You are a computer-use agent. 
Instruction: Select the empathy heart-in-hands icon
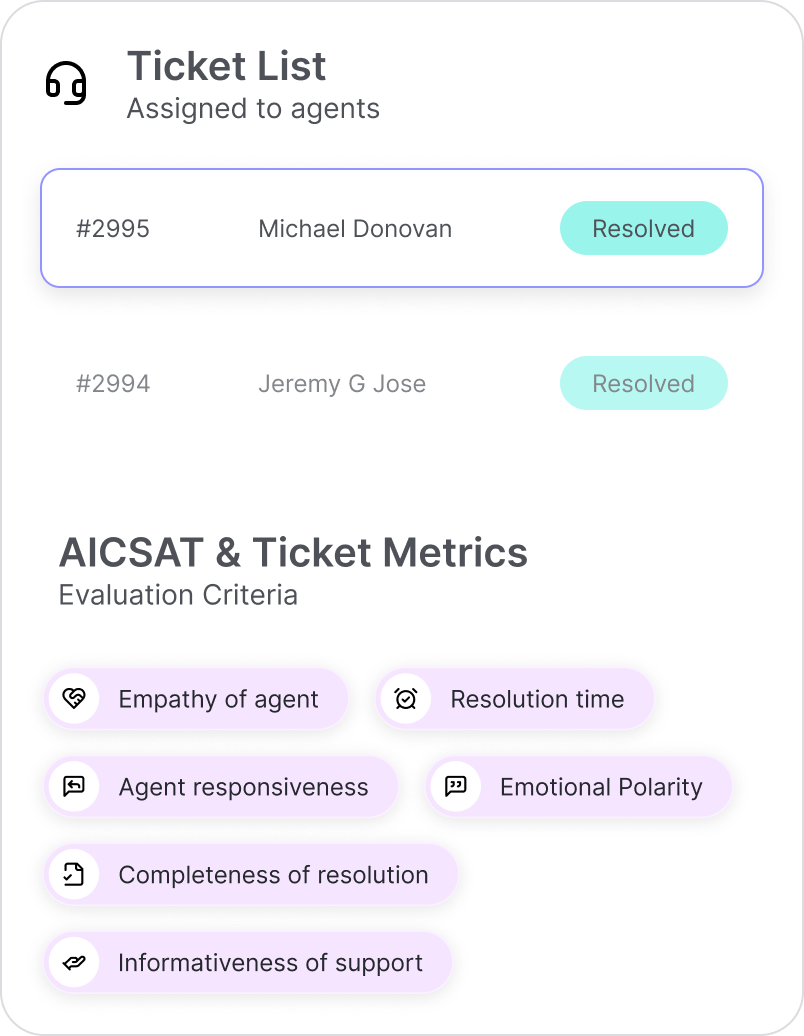(x=74, y=699)
